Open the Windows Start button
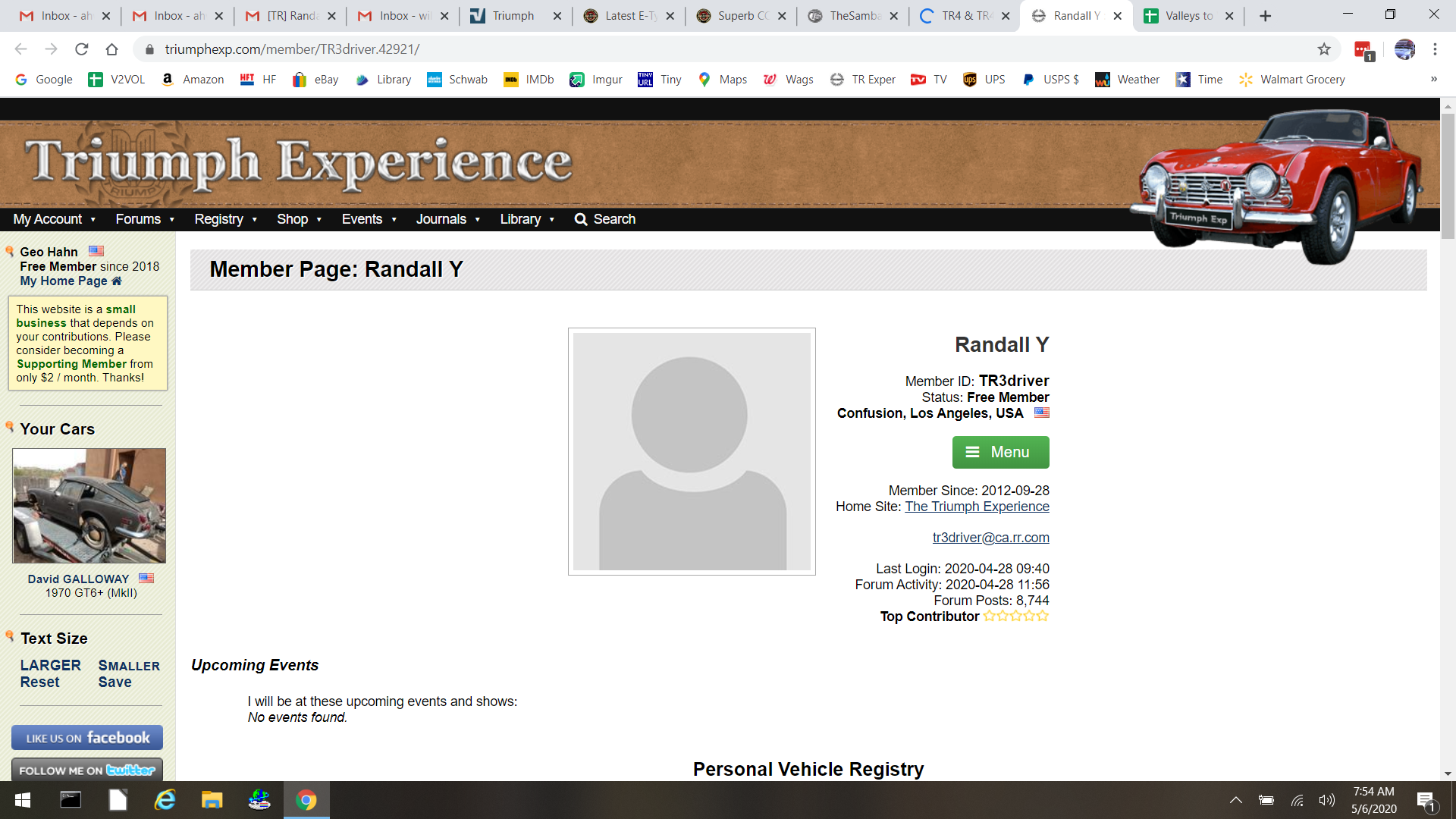This screenshot has height=819, width=1456. click(23, 800)
